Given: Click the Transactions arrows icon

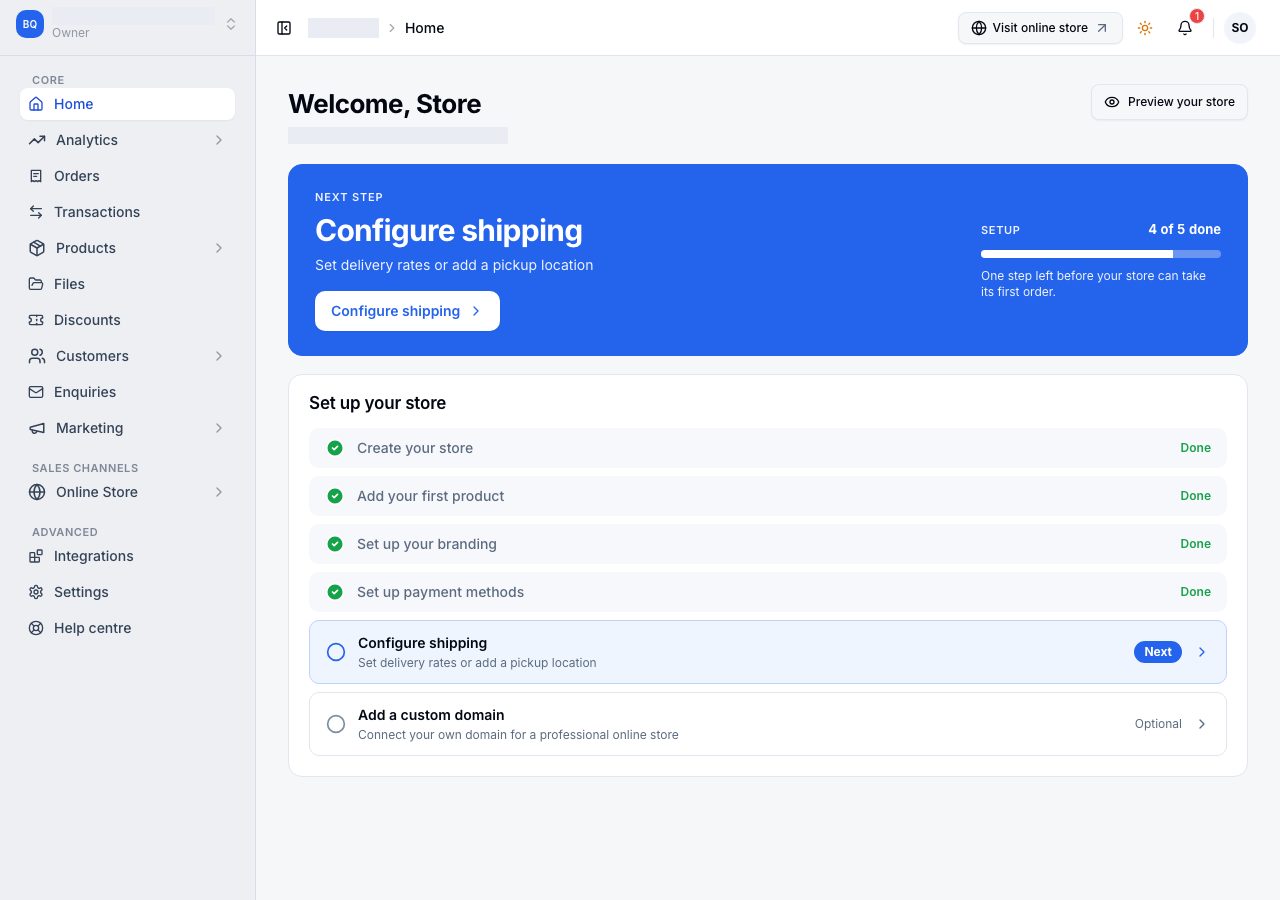Looking at the screenshot, I should click(36, 212).
